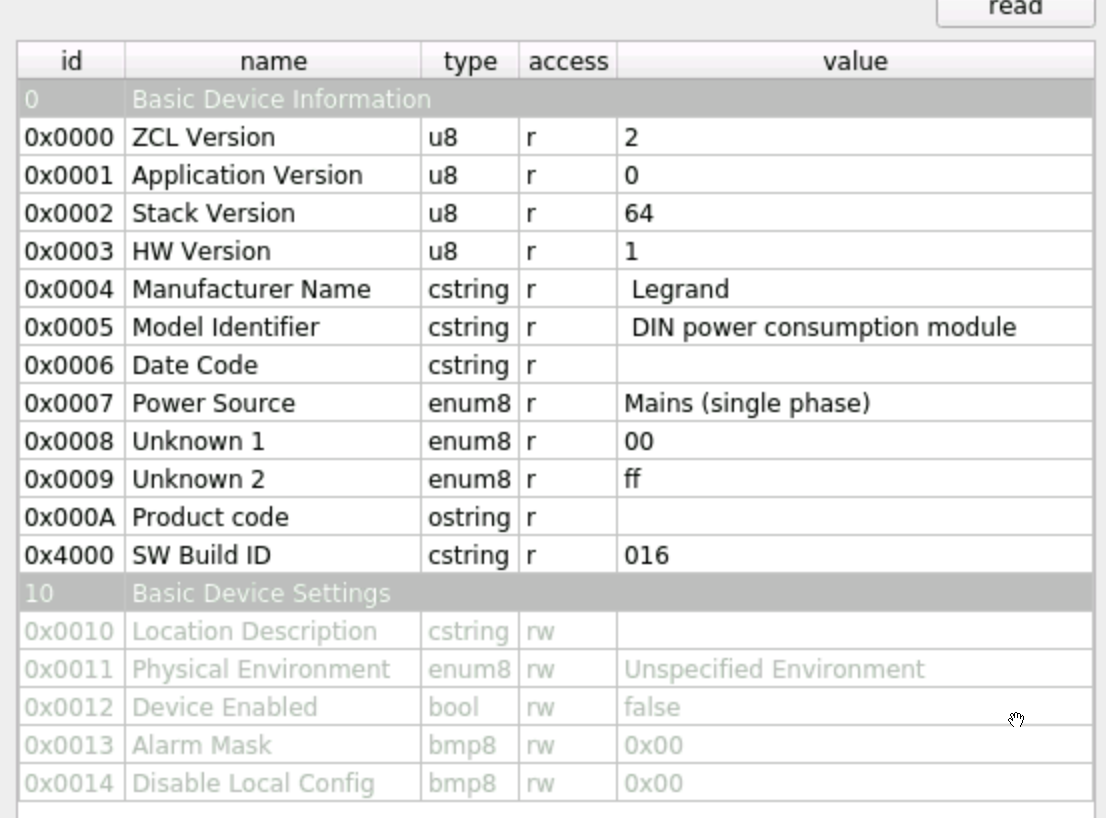Select the Location Description row

[556, 631]
